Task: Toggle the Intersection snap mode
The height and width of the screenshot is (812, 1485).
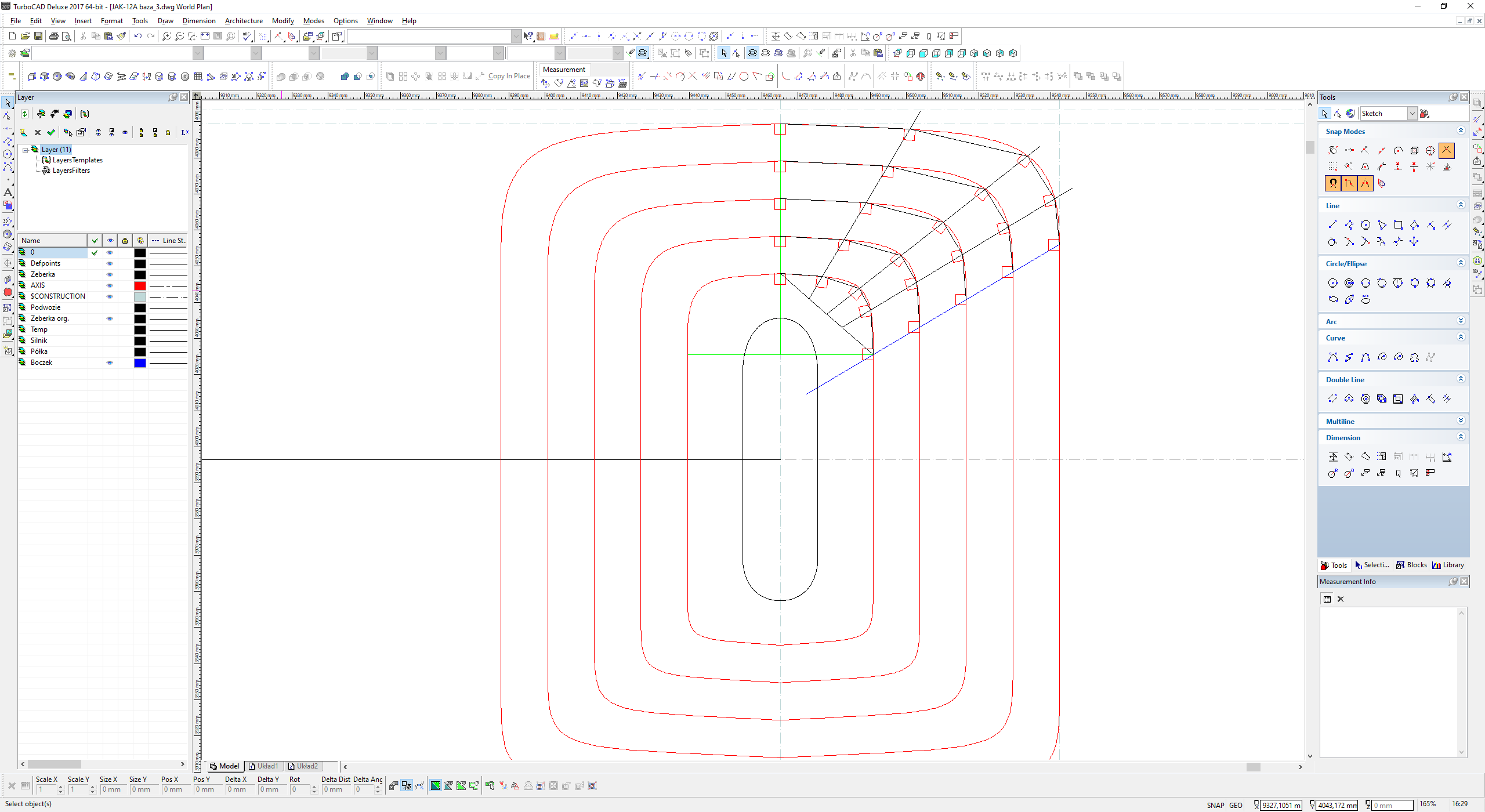Action: click(1446, 150)
